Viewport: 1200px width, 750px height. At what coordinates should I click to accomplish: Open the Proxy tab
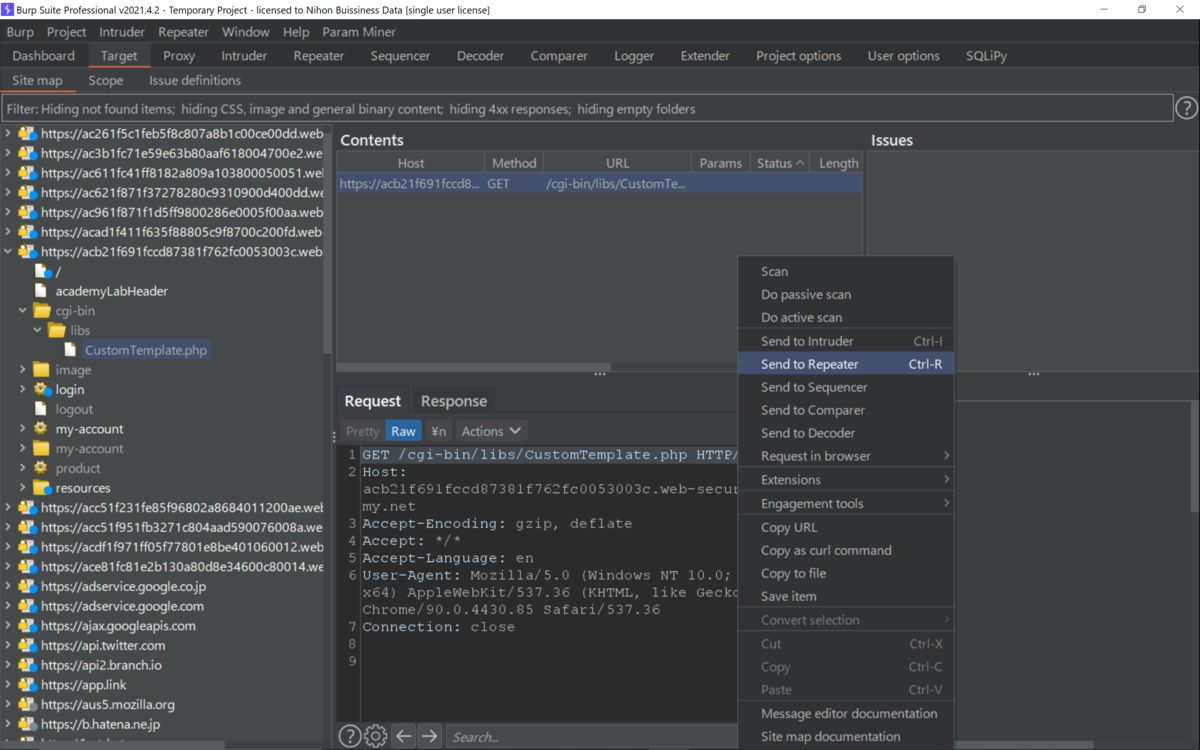coord(179,56)
